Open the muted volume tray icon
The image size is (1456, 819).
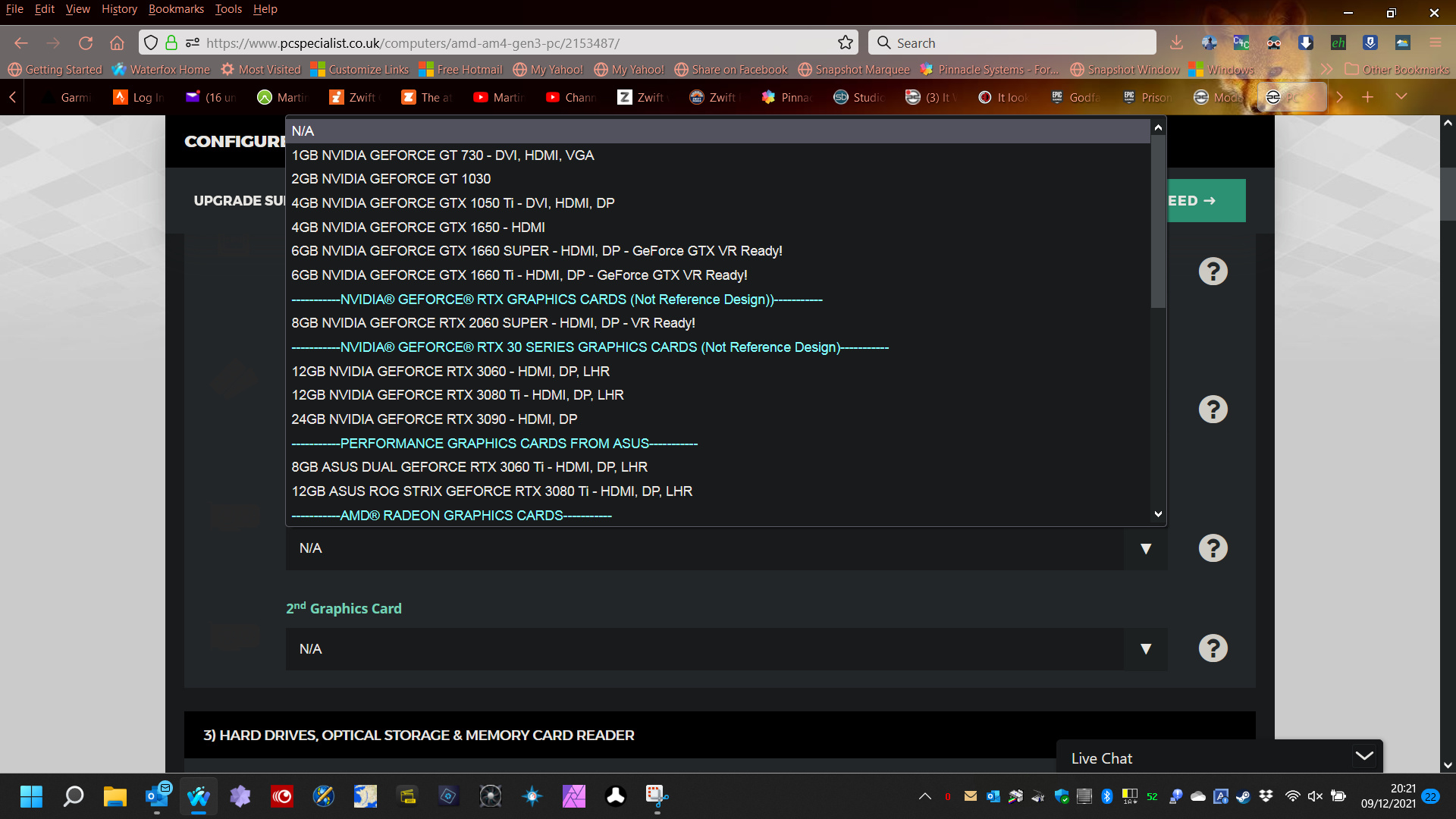click(1316, 796)
